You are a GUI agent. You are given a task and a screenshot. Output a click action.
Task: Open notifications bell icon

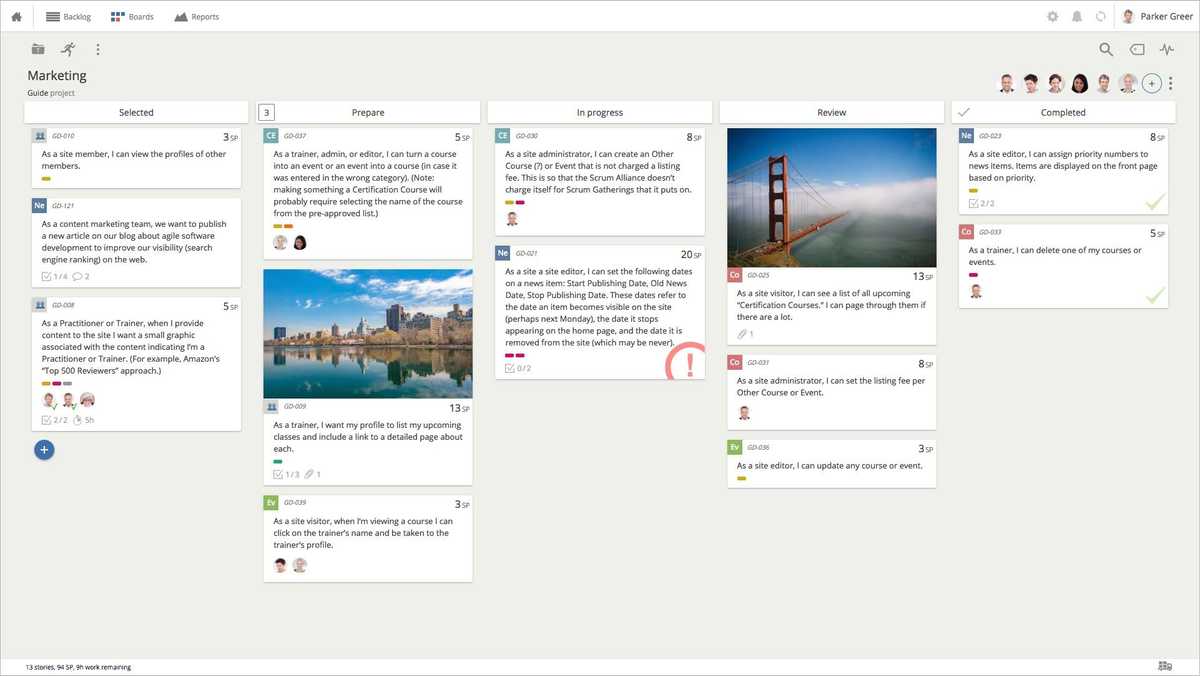1077,17
